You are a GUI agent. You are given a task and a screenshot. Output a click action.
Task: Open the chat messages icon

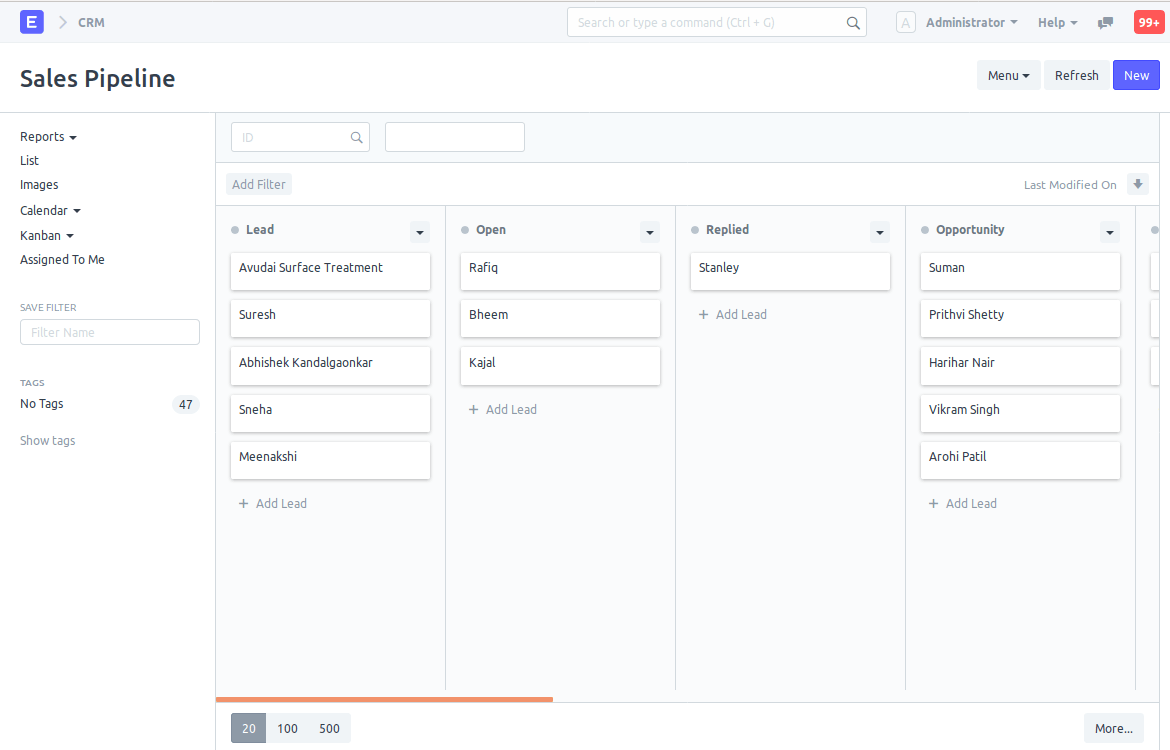click(1106, 23)
